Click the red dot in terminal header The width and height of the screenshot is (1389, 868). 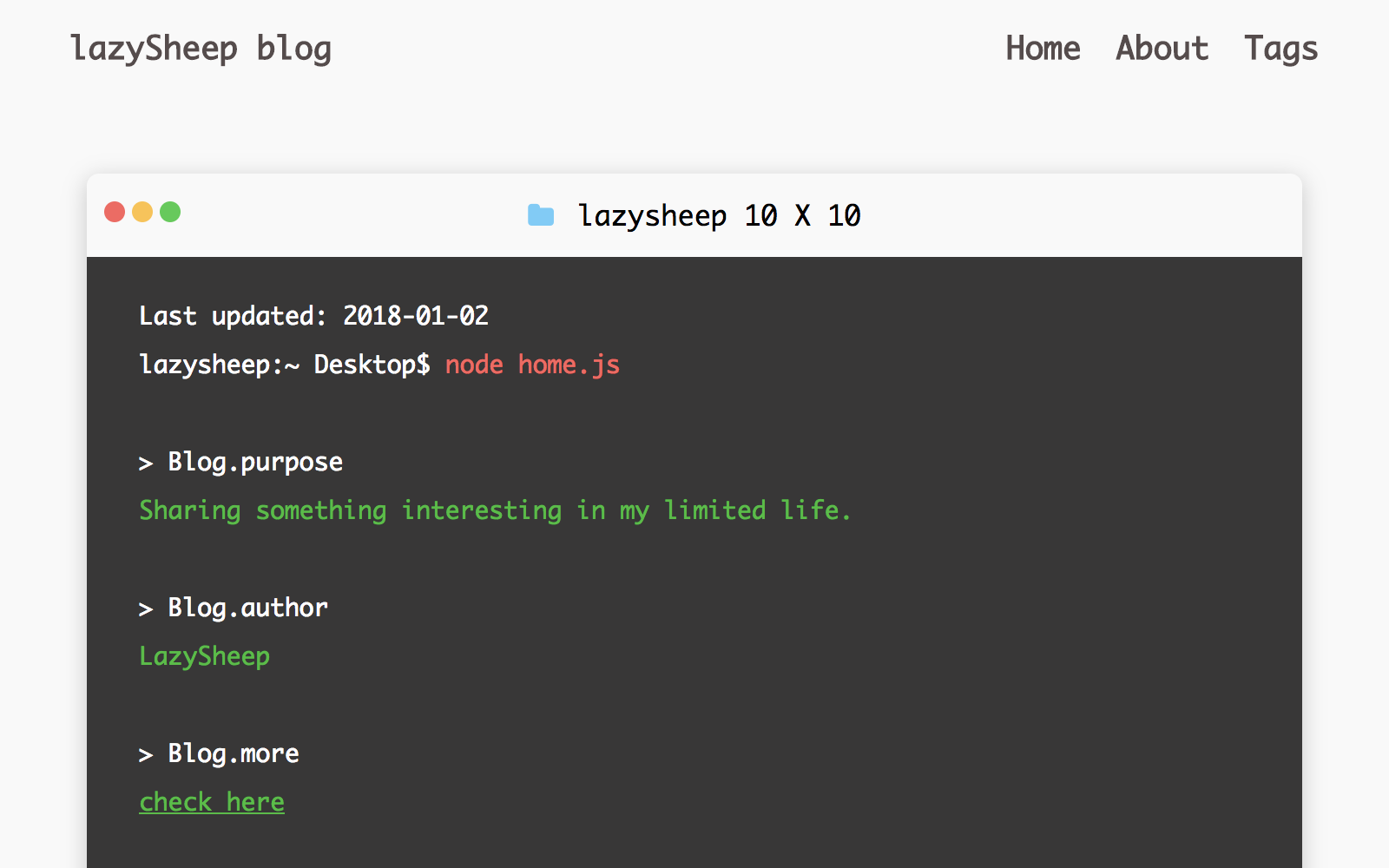coord(115,212)
